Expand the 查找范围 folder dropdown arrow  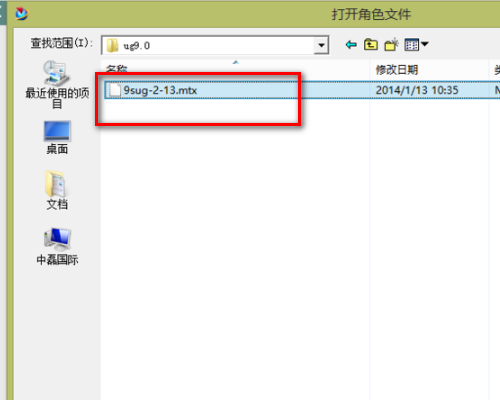[x=321, y=45]
